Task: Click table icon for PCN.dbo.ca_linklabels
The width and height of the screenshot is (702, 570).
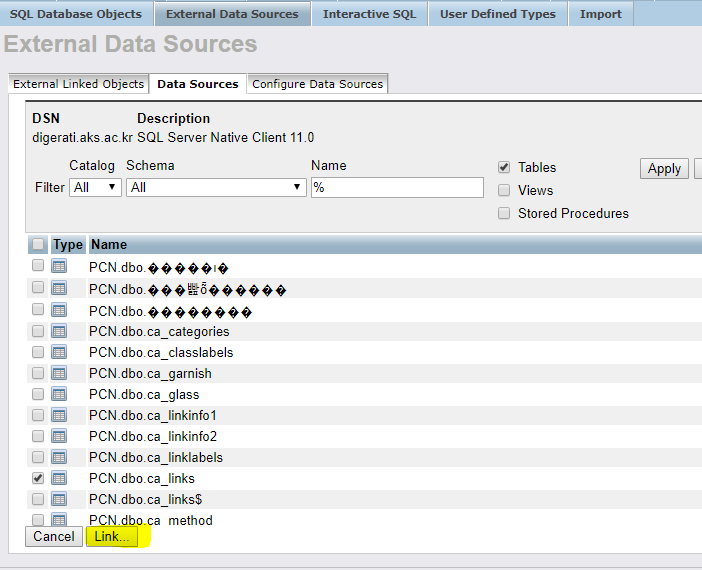Action: [59, 457]
